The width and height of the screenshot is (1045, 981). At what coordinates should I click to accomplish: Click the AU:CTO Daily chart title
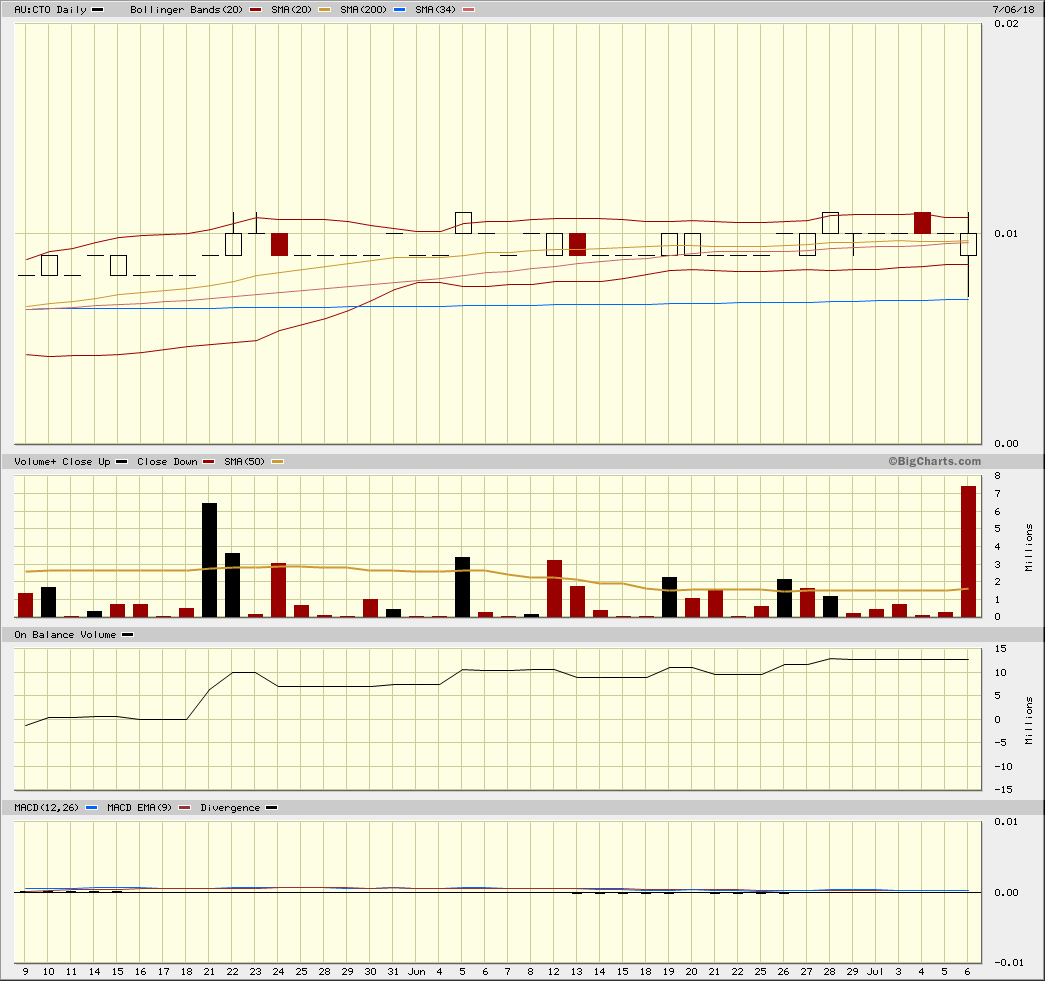pos(51,10)
